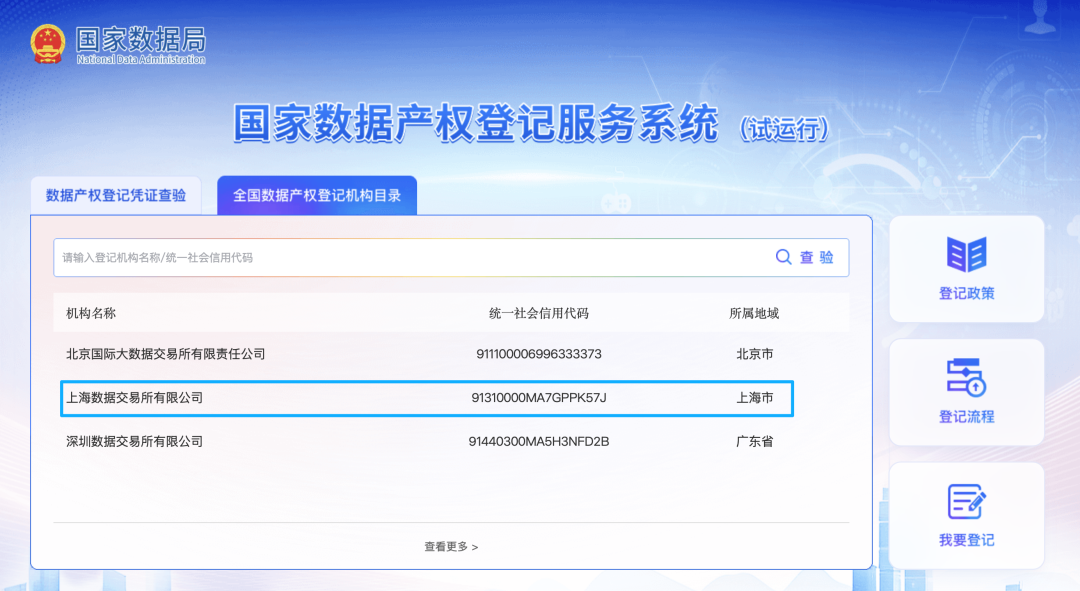Select 深圳数据交易所有限公司 row name
Viewport: 1080px width, 591px height.
tap(134, 442)
